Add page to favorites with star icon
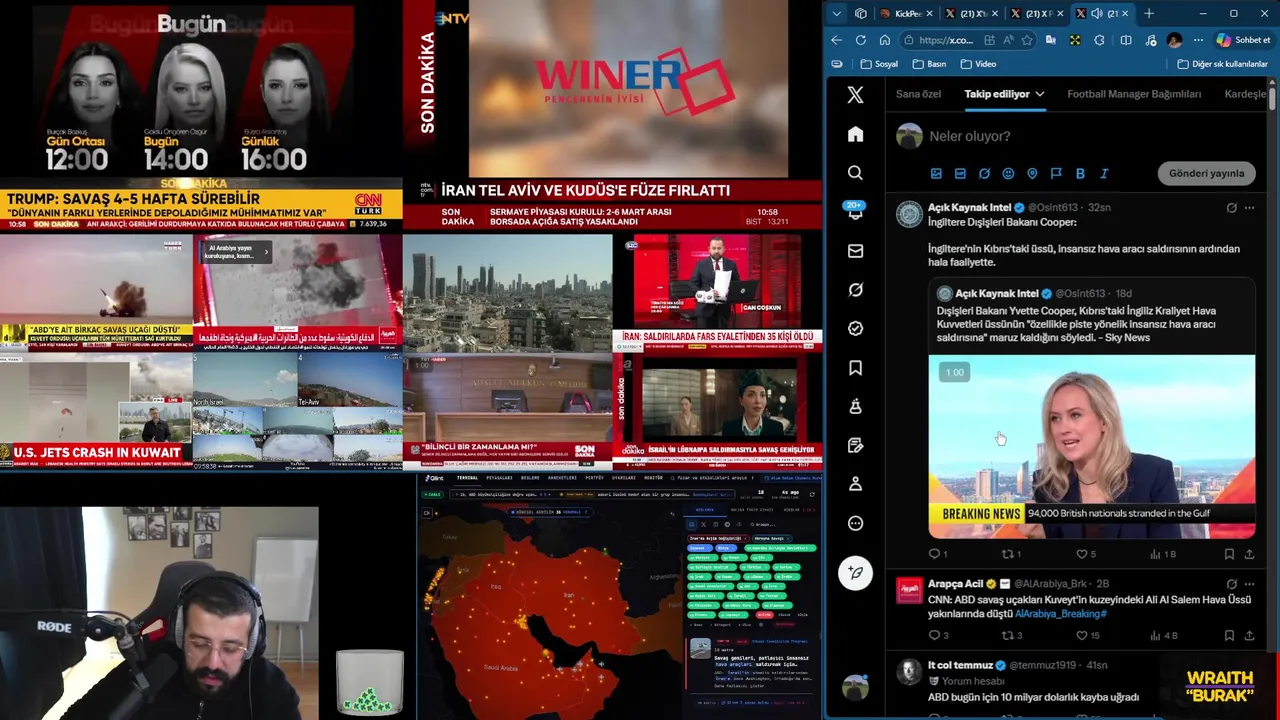The height and width of the screenshot is (720, 1280). click(x=1027, y=40)
